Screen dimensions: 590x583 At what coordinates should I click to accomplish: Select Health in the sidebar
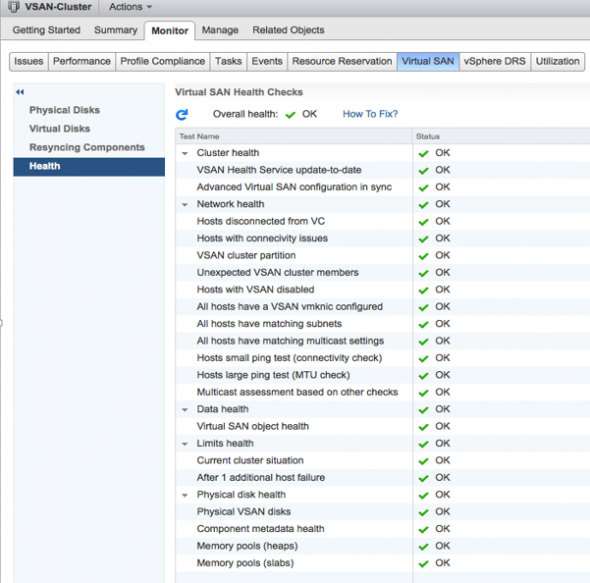pos(89,167)
